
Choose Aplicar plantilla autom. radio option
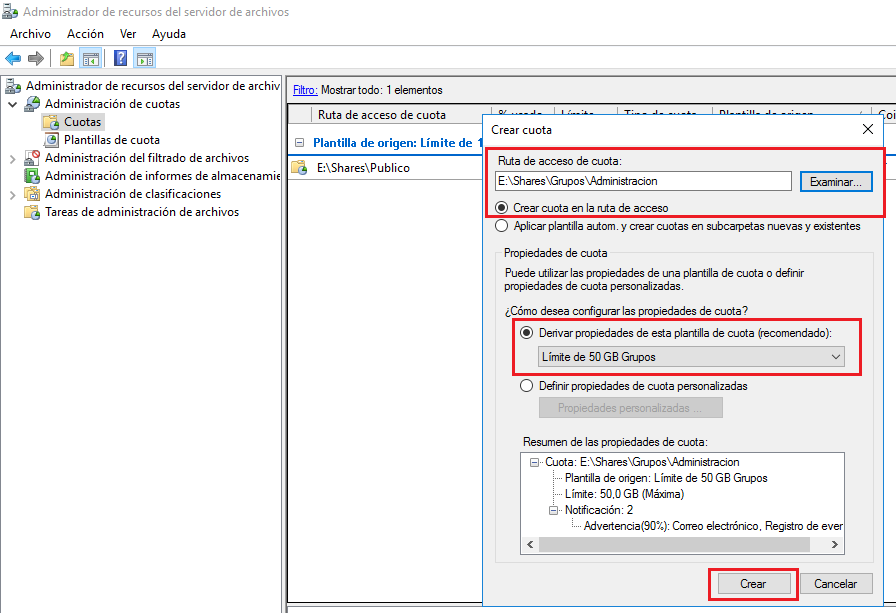click(502, 226)
